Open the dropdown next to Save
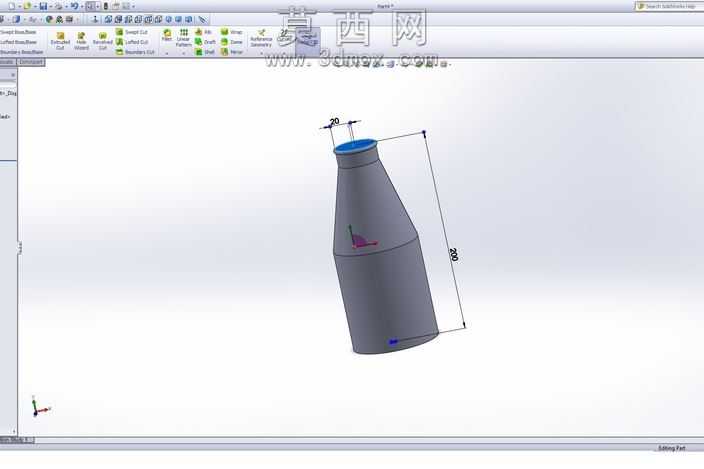704x469 pixels. [51, 6]
